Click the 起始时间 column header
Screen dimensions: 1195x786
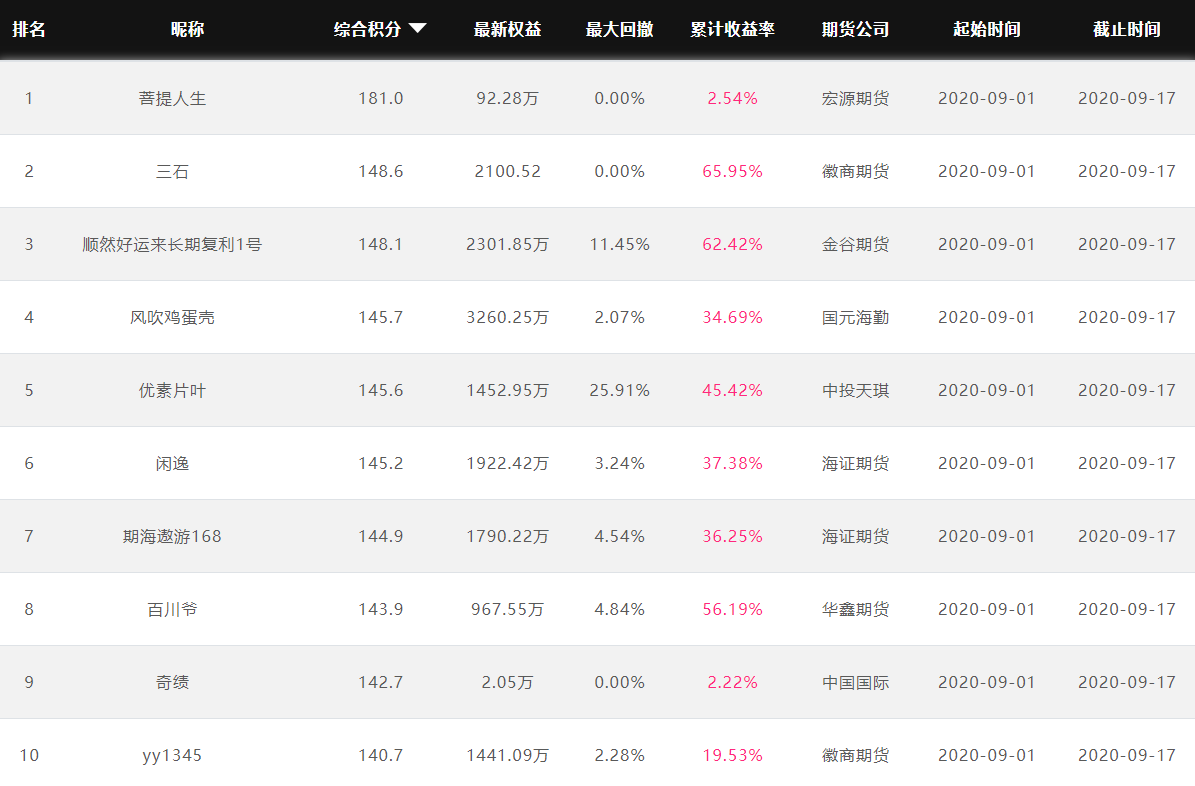[x=987, y=29]
